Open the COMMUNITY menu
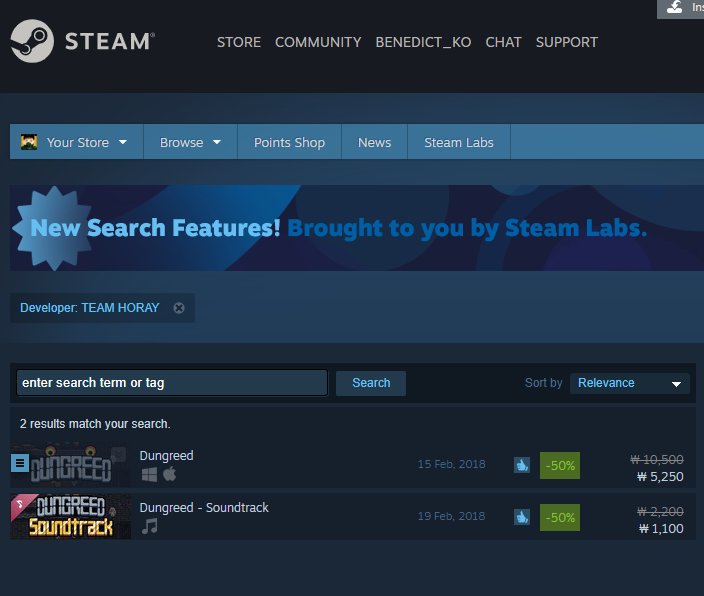This screenshot has height=596, width=704. pyautogui.click(x=318, y=42)
